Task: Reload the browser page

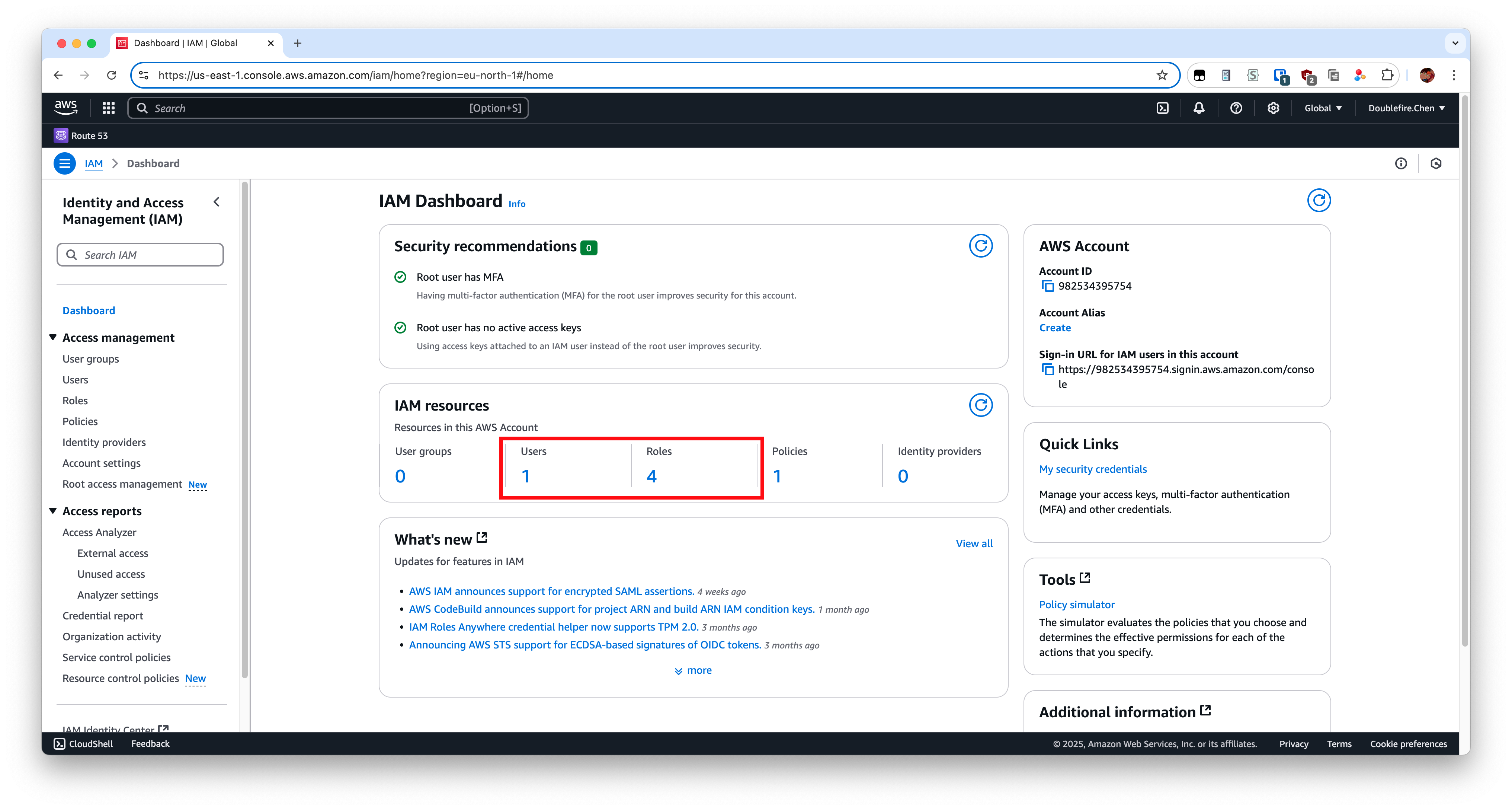Action: coord(112,75)
